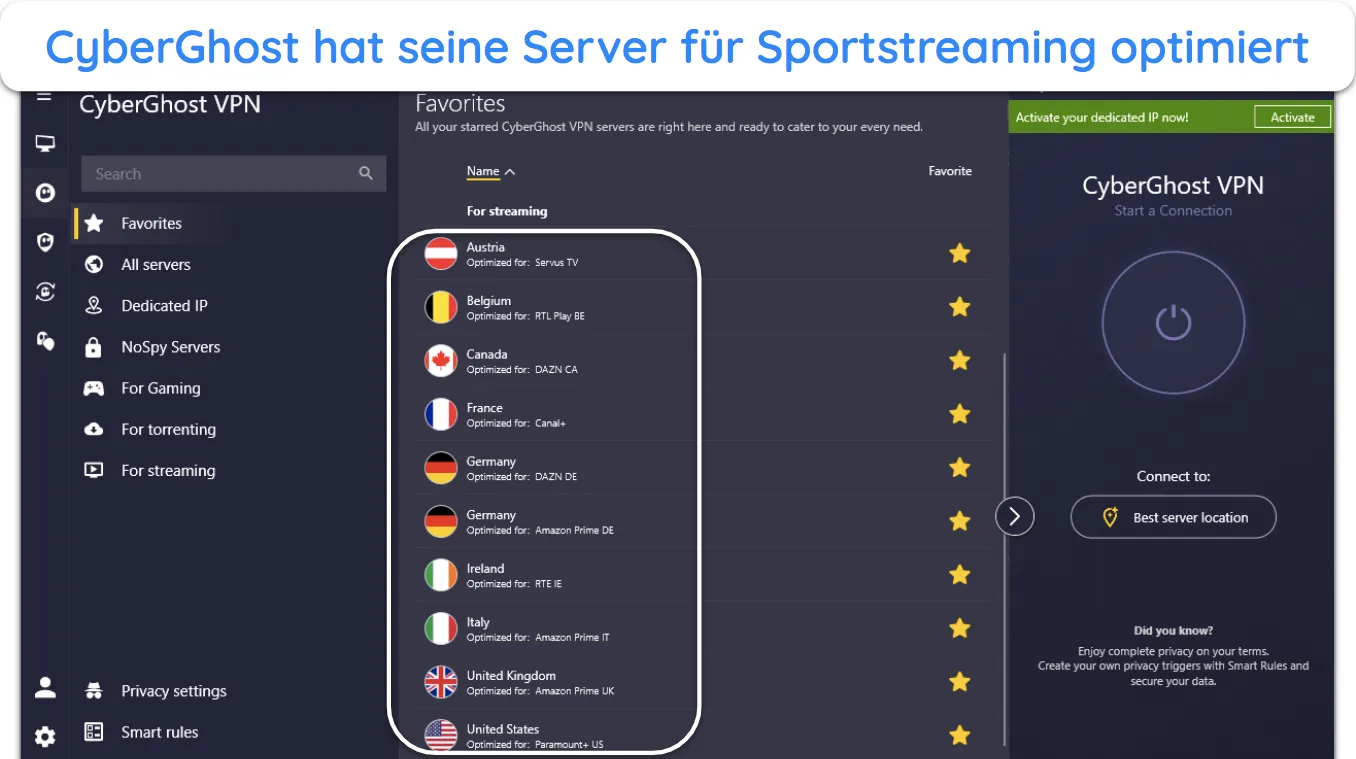
Task: Click the ghost logo icon in rail
Action: pos(45,192)
